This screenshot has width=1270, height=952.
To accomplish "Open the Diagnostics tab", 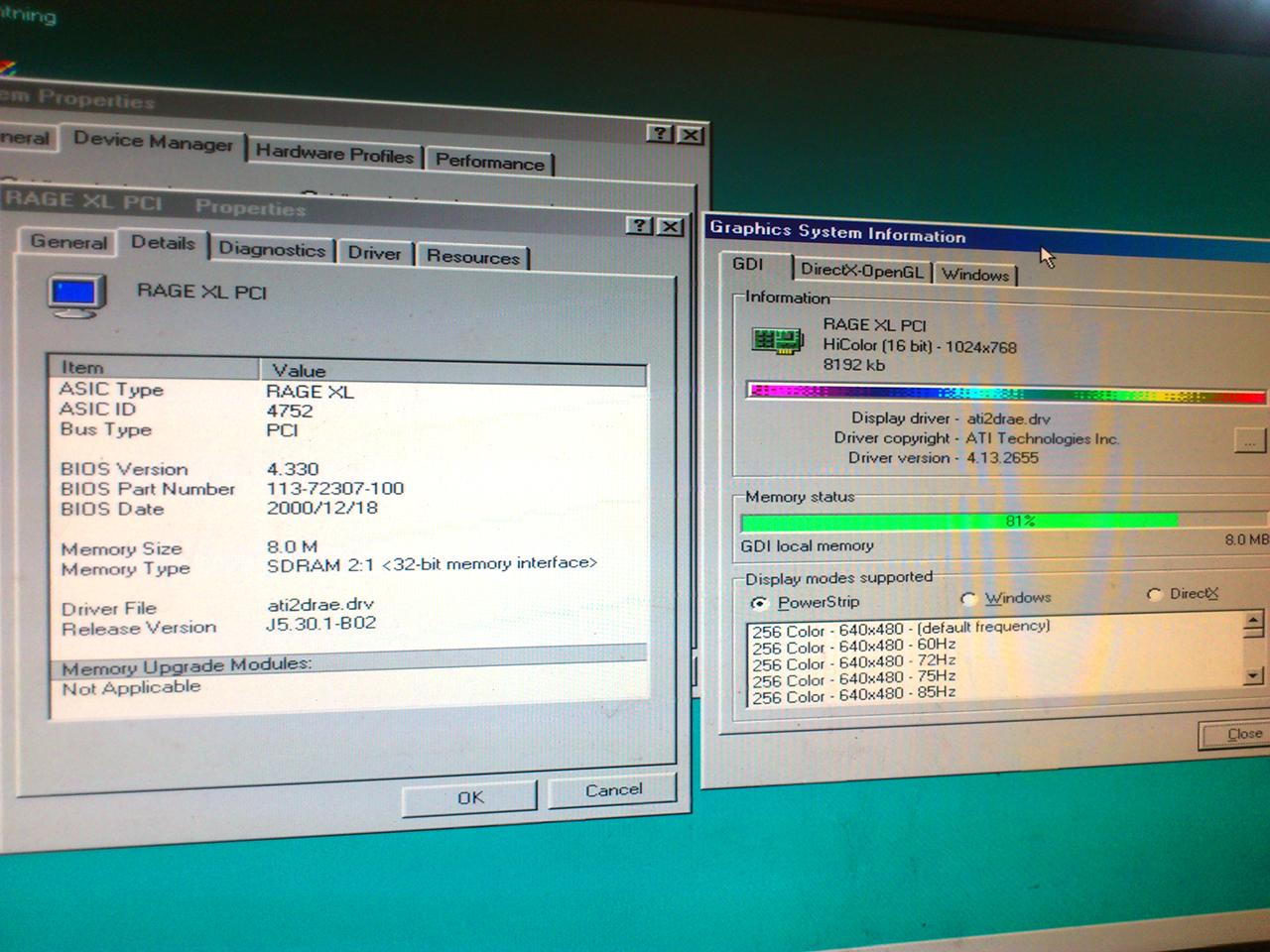I will (x=272, y=250).
